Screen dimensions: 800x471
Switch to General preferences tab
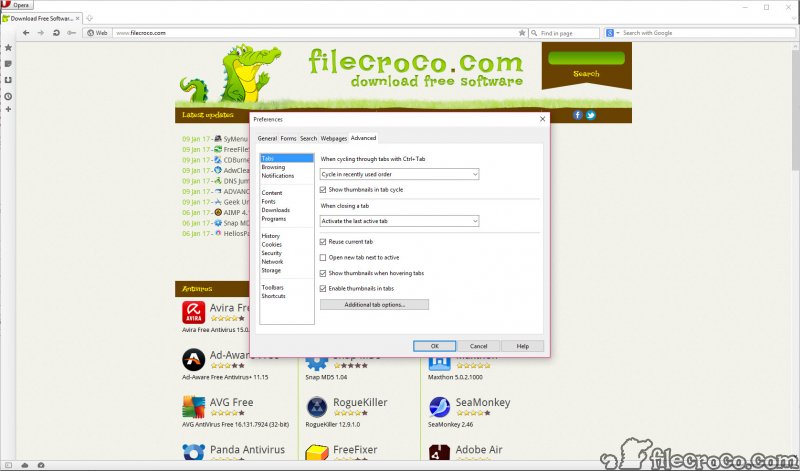(267, 138)
